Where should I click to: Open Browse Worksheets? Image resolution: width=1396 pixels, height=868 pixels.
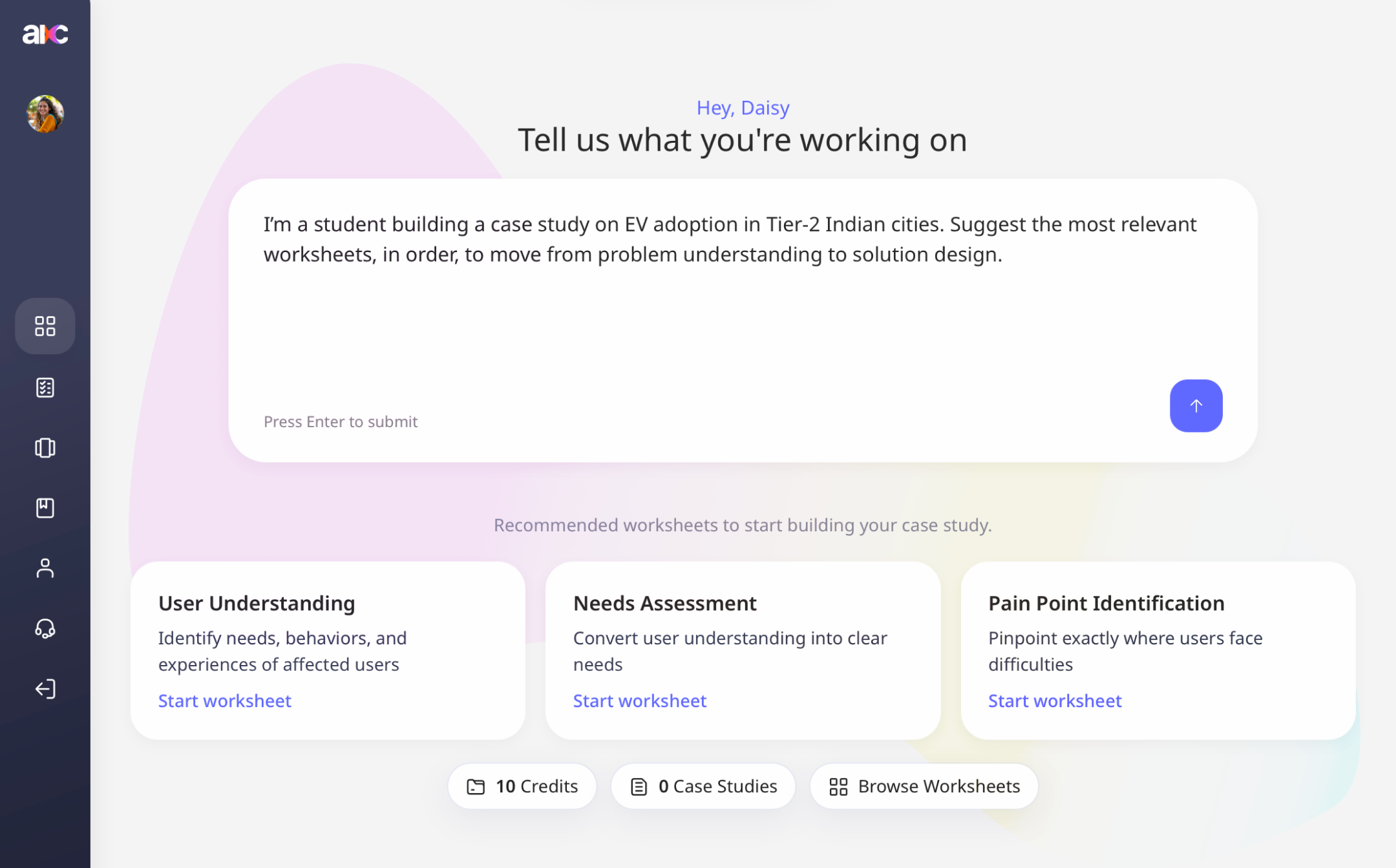coord(924,786)
